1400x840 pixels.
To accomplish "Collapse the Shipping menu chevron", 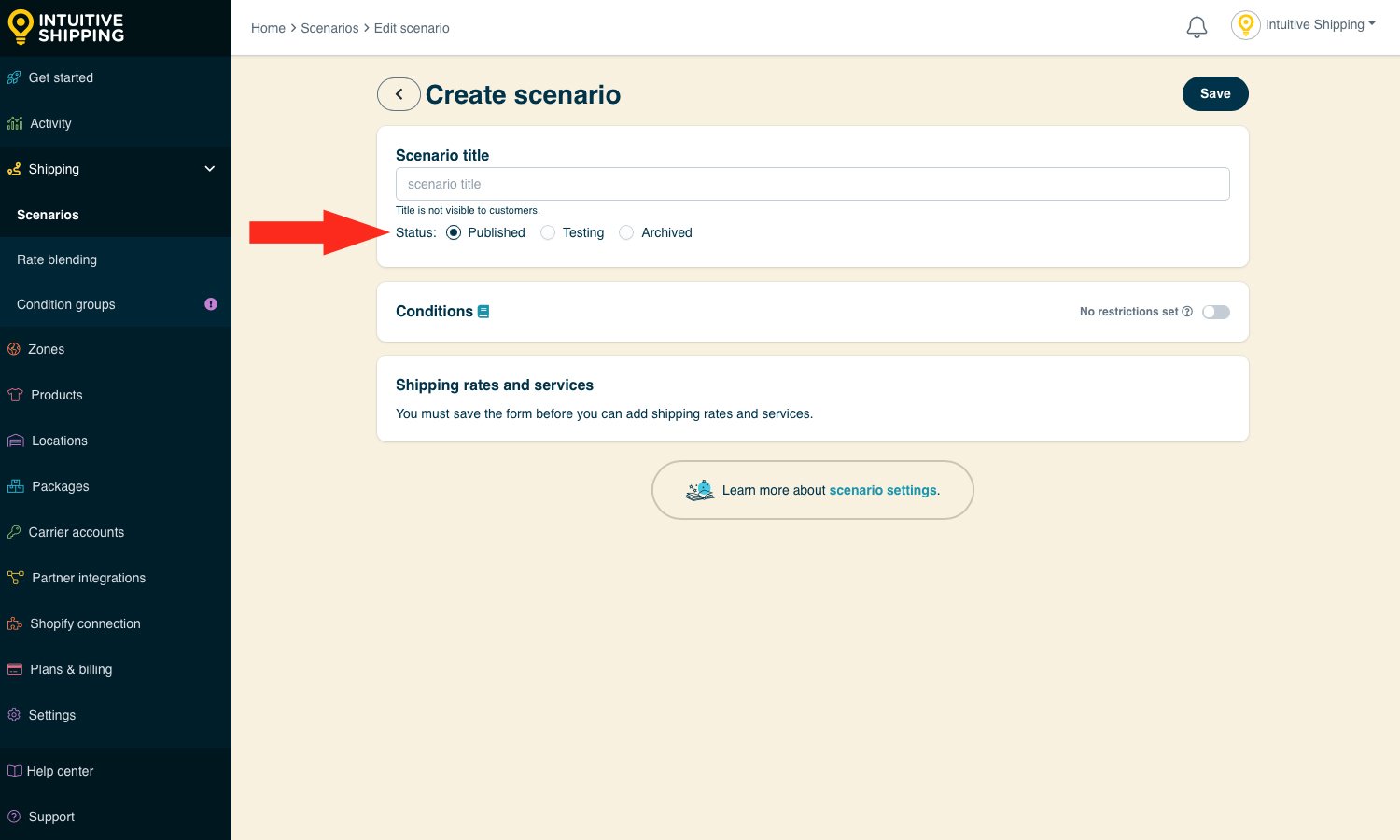I will (x=210, y=169).
